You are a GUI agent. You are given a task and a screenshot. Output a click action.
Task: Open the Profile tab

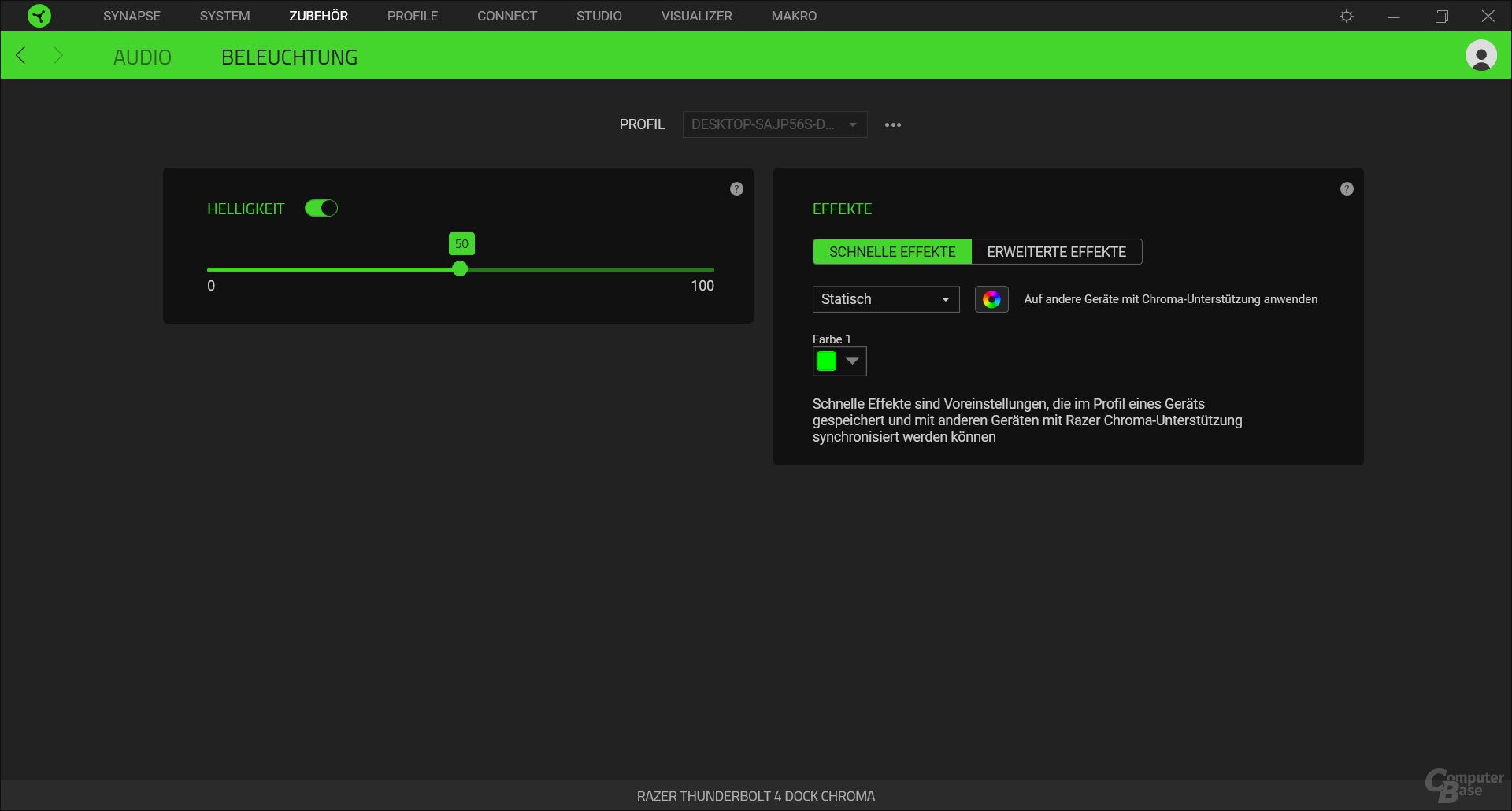pyautogui.click(x=413, y=16)
